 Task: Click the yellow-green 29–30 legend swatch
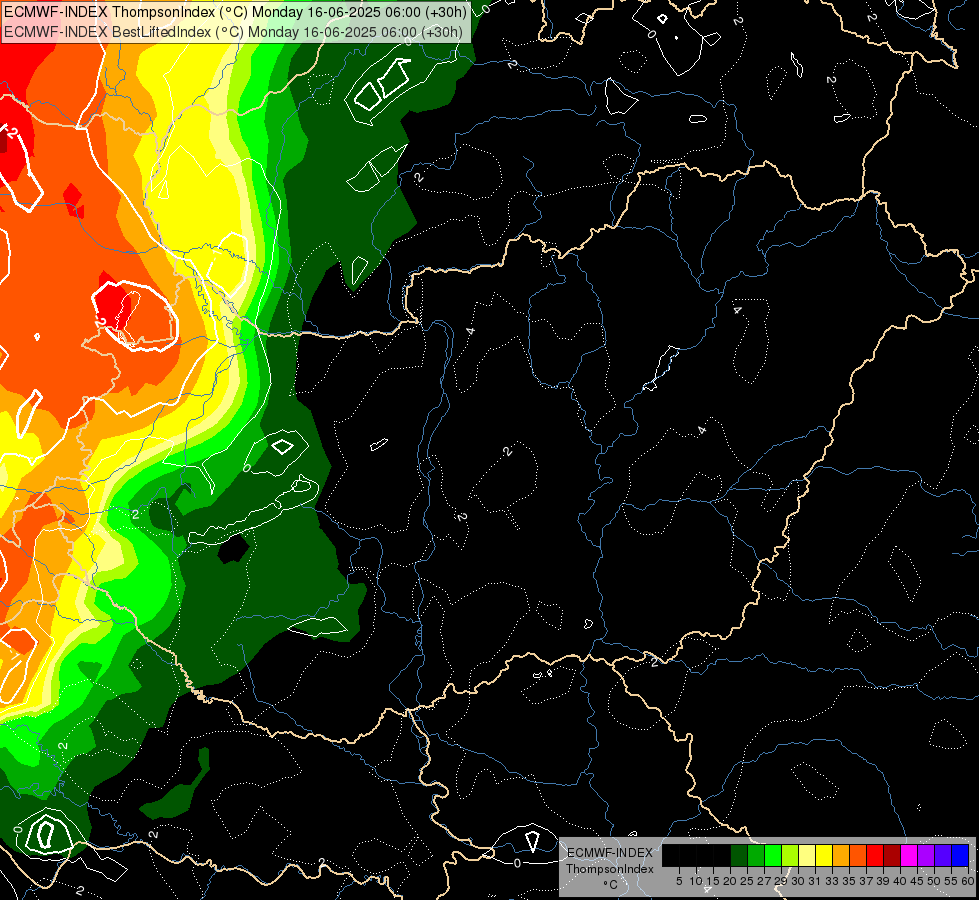[x=790, y=855]
